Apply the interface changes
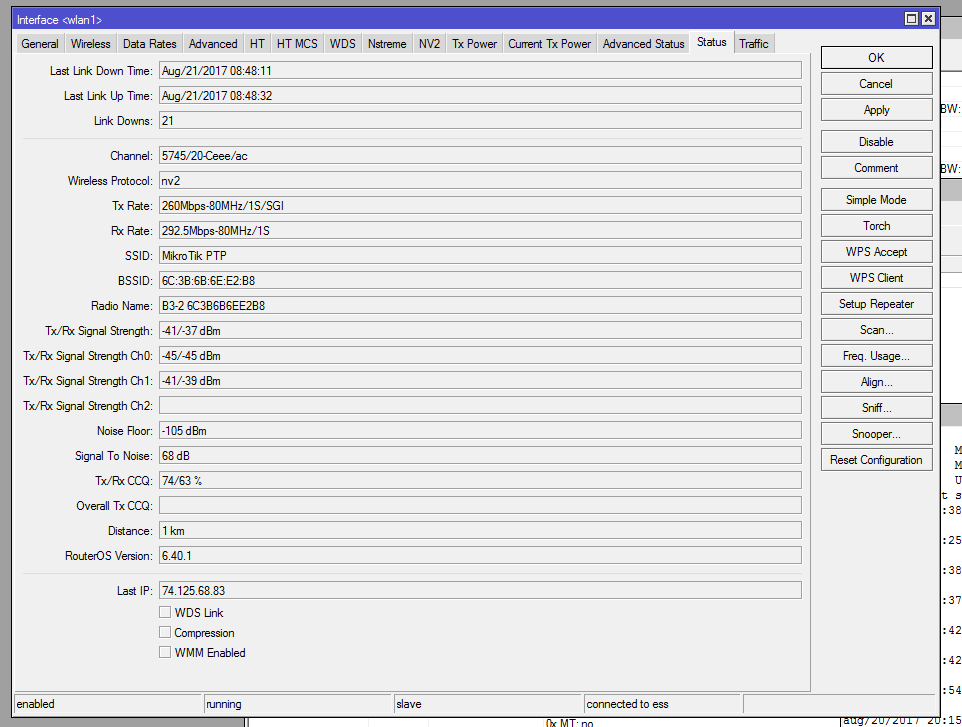The height and width of the screenshot is (727, 962). (x=876, y=109)
